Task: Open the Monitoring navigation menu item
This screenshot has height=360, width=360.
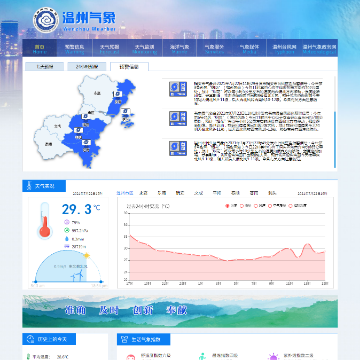Action: pyautogui.click(x=144, y=48)
